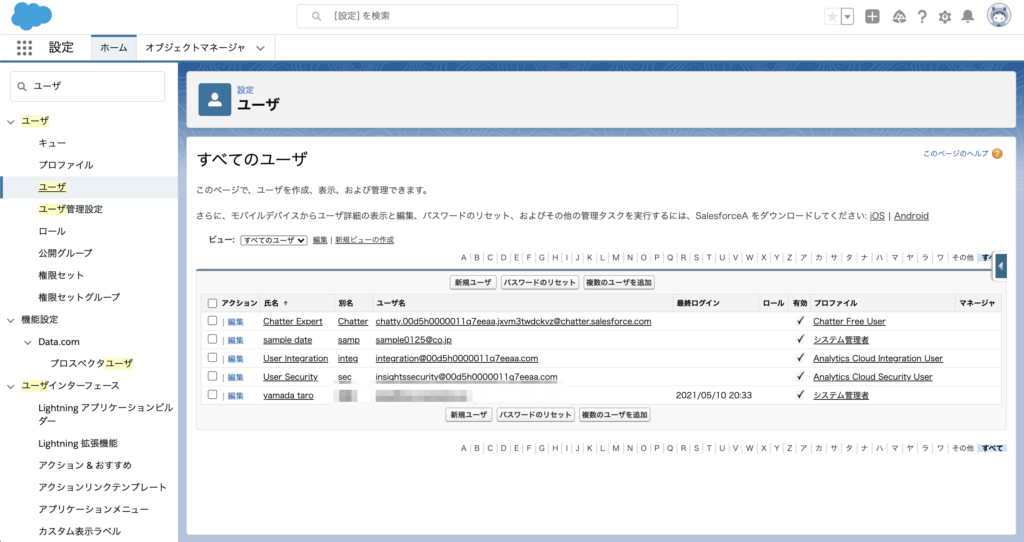
Task: Open プロファイル in the sidebar
Action: [x=65, y=165]
